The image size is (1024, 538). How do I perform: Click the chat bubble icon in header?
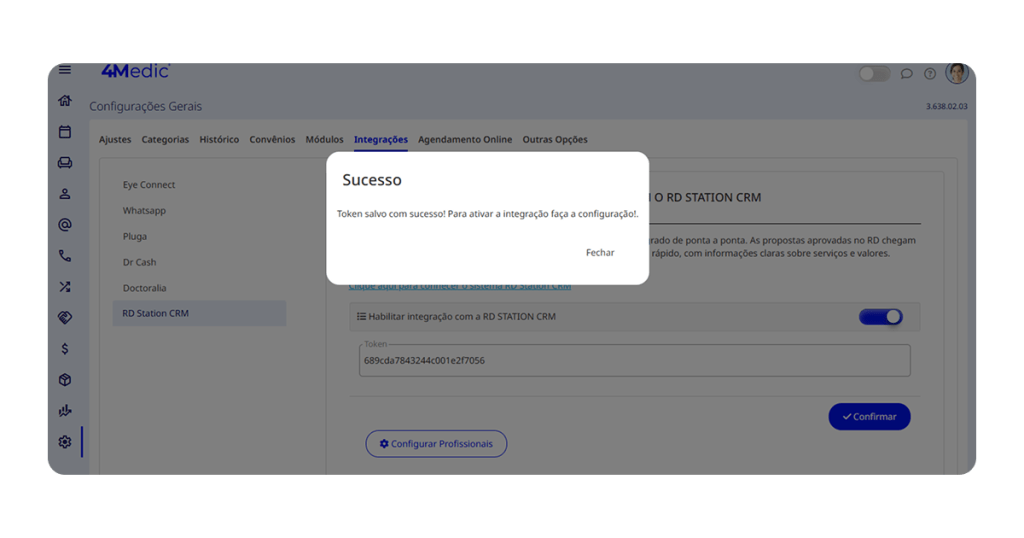(906, 74)
